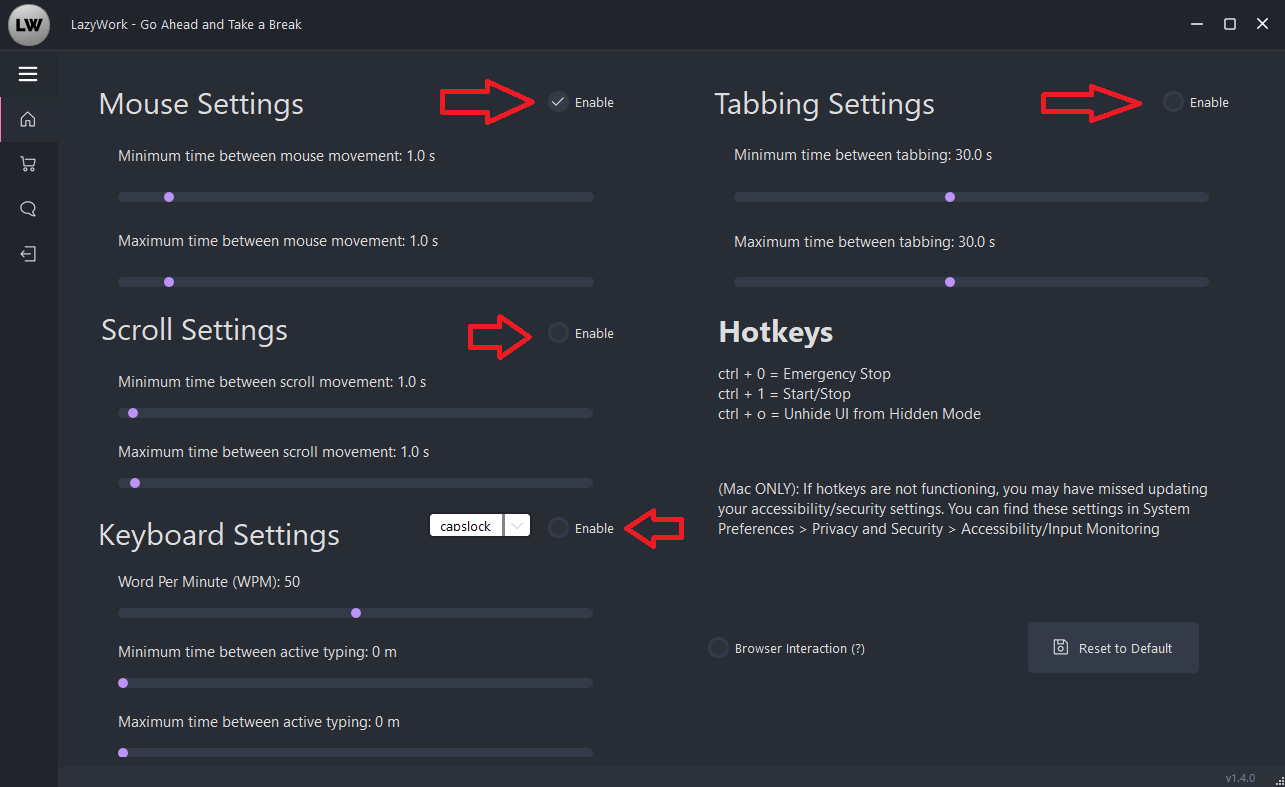Click the logout icon in sidebar
The image size is (1285, 787).
coord(28,254)
